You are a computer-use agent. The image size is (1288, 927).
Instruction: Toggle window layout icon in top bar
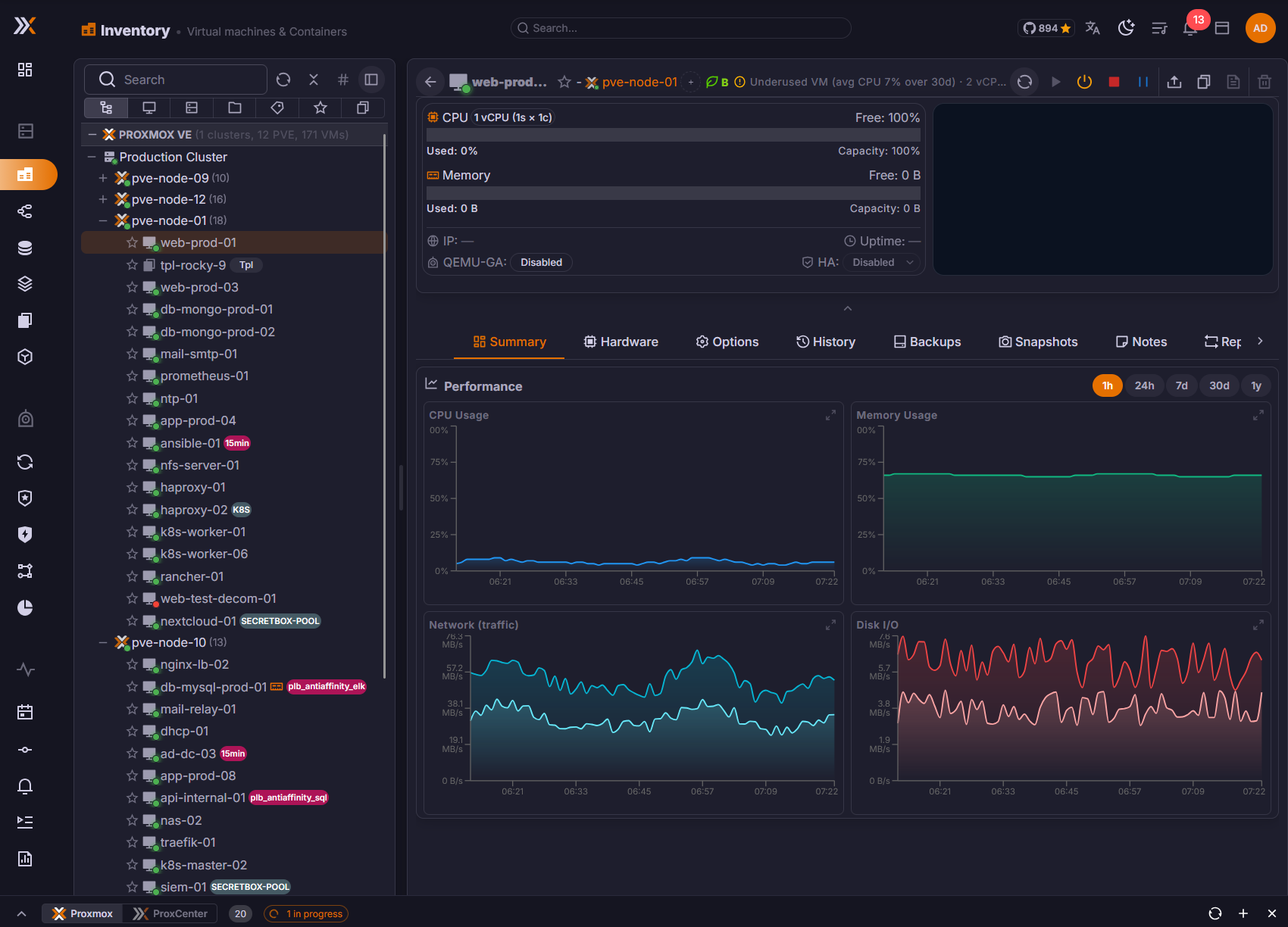(x=1222, y=28)
